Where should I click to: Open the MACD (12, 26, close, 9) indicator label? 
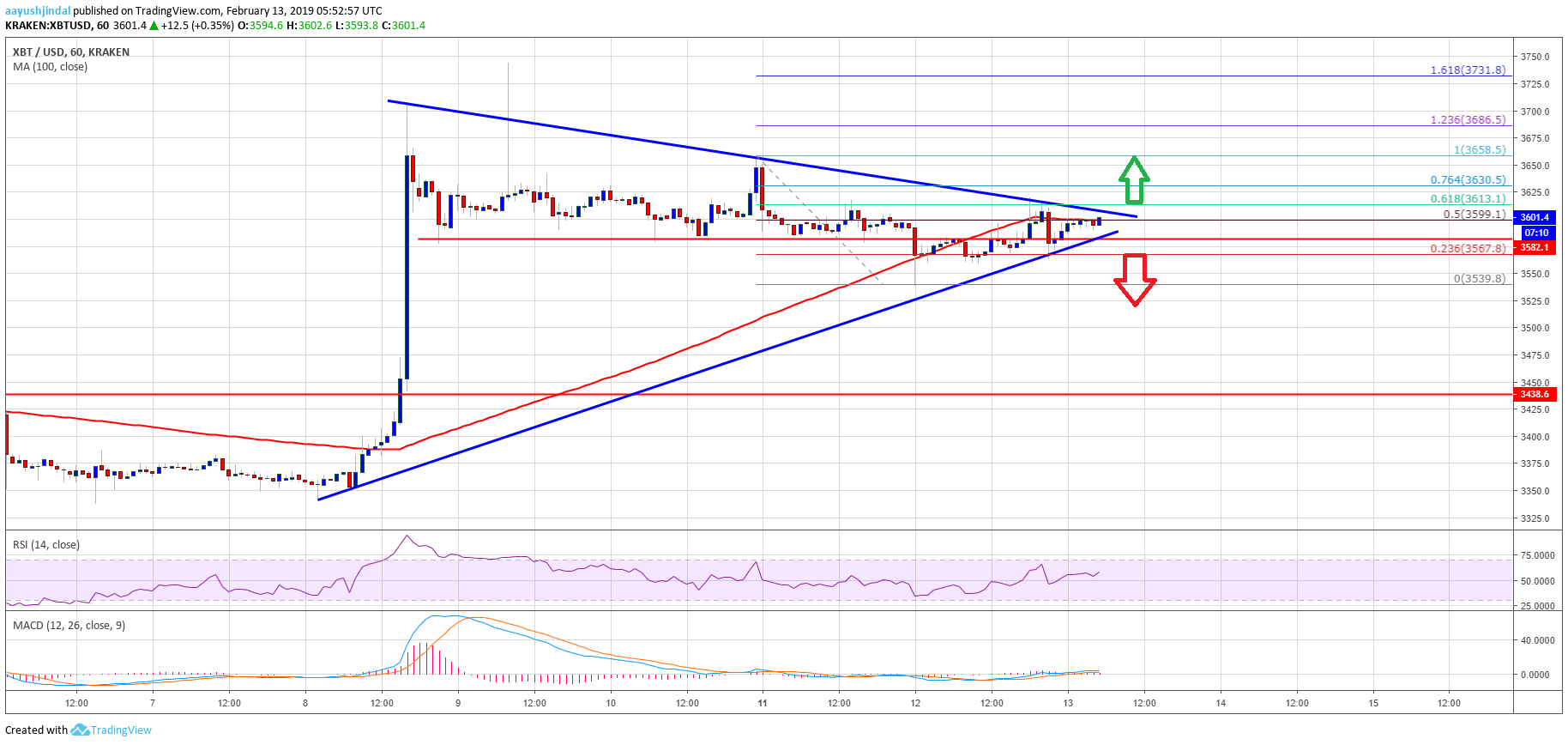69,626
